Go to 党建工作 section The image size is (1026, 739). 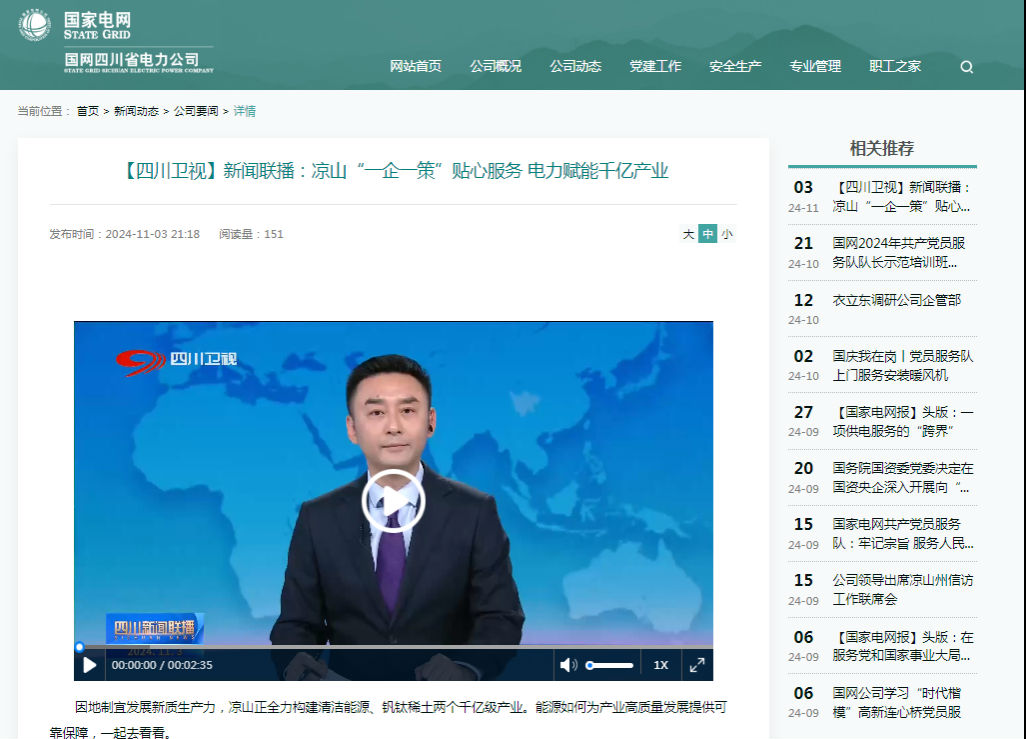tap(655, 66)
